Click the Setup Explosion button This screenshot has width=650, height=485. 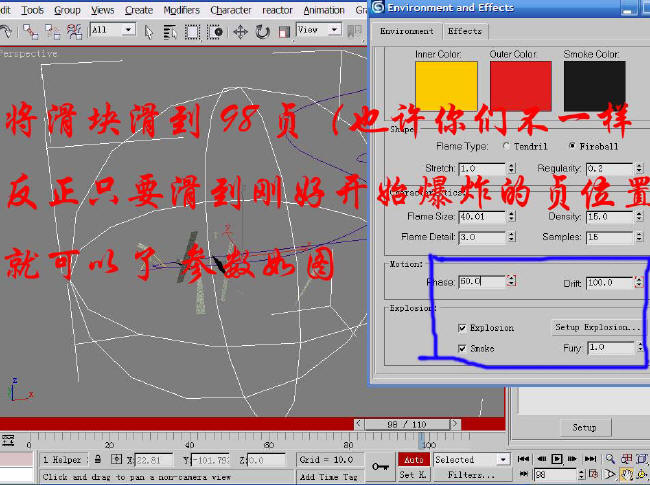pyautogui.click(x=597, y=327)
